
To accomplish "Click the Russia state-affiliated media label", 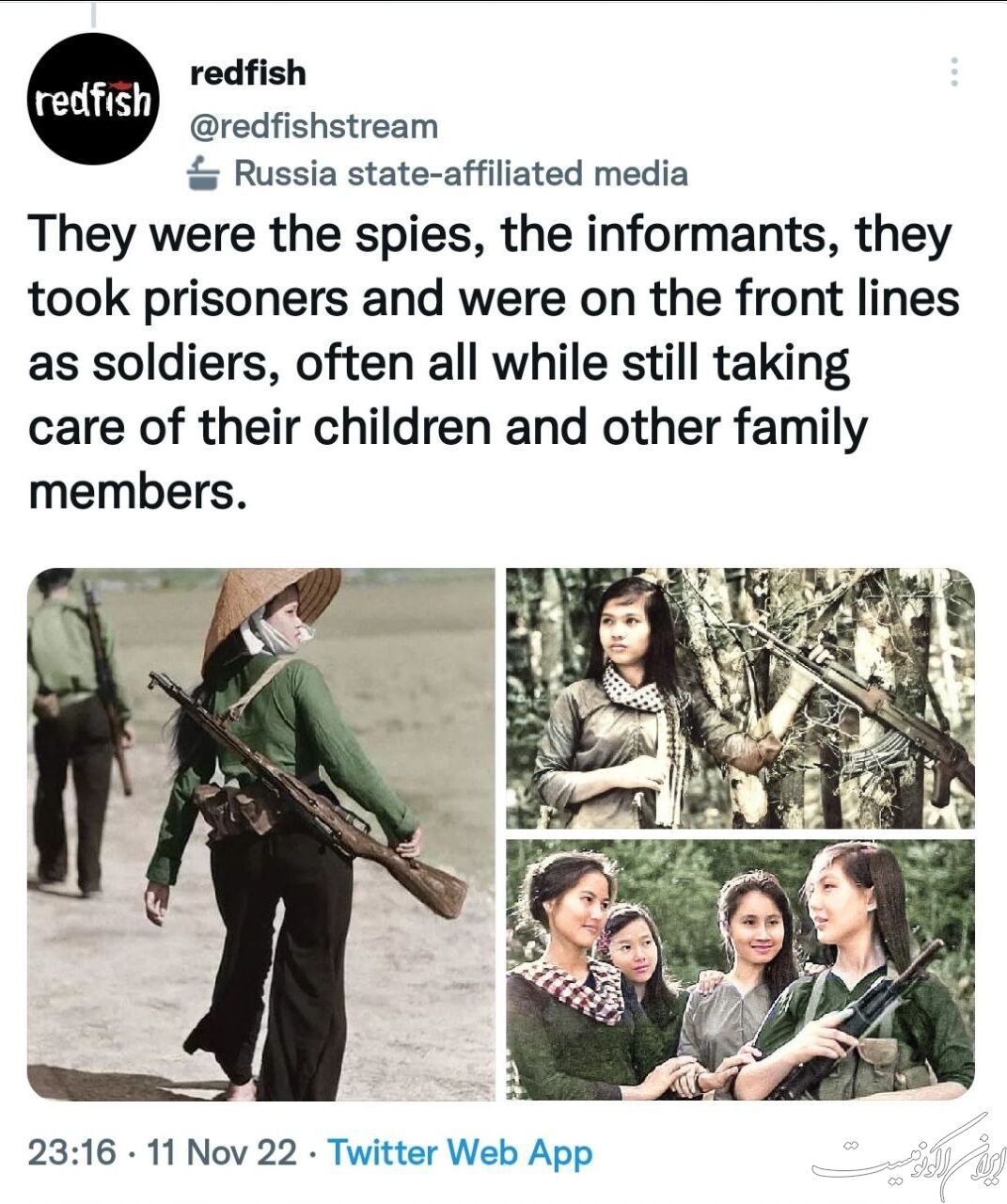I will 461,174.
